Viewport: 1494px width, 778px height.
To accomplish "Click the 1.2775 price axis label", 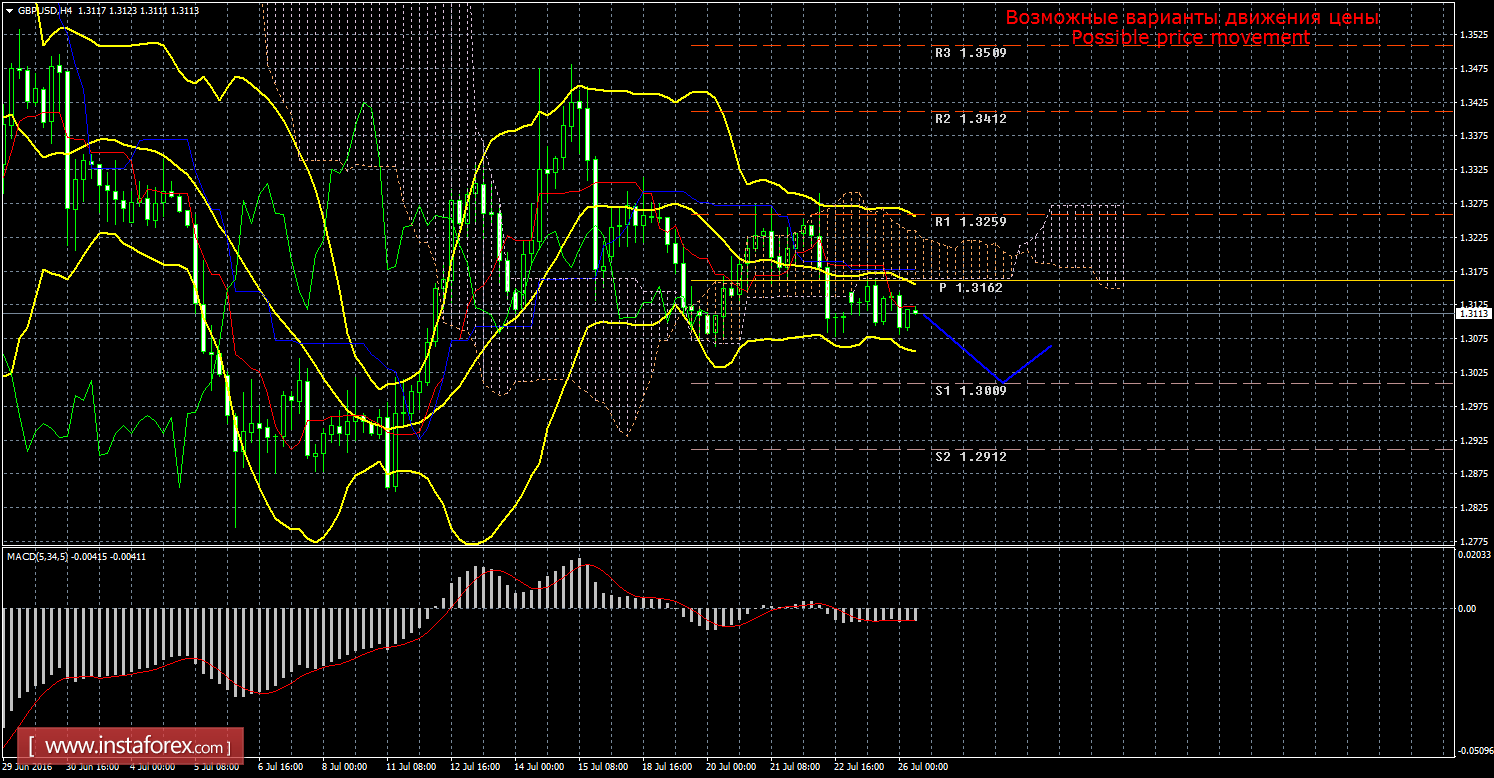I will click(1472, 541).
